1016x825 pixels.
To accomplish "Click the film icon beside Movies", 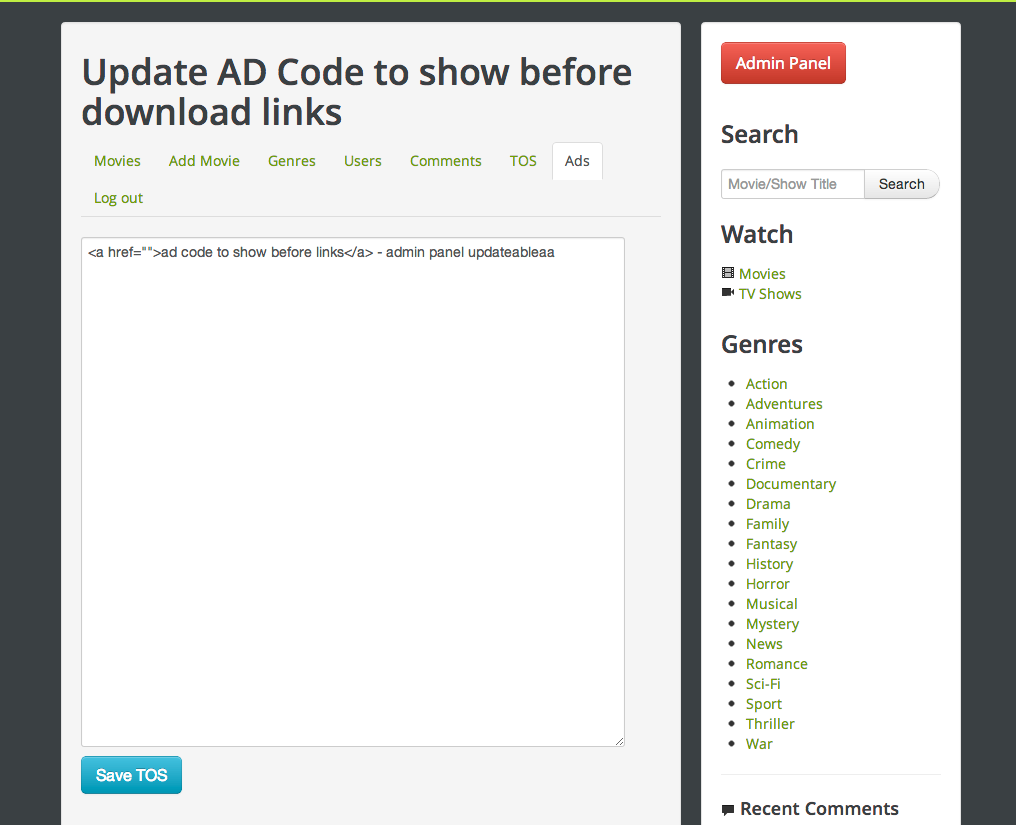I will pos(727,273).
